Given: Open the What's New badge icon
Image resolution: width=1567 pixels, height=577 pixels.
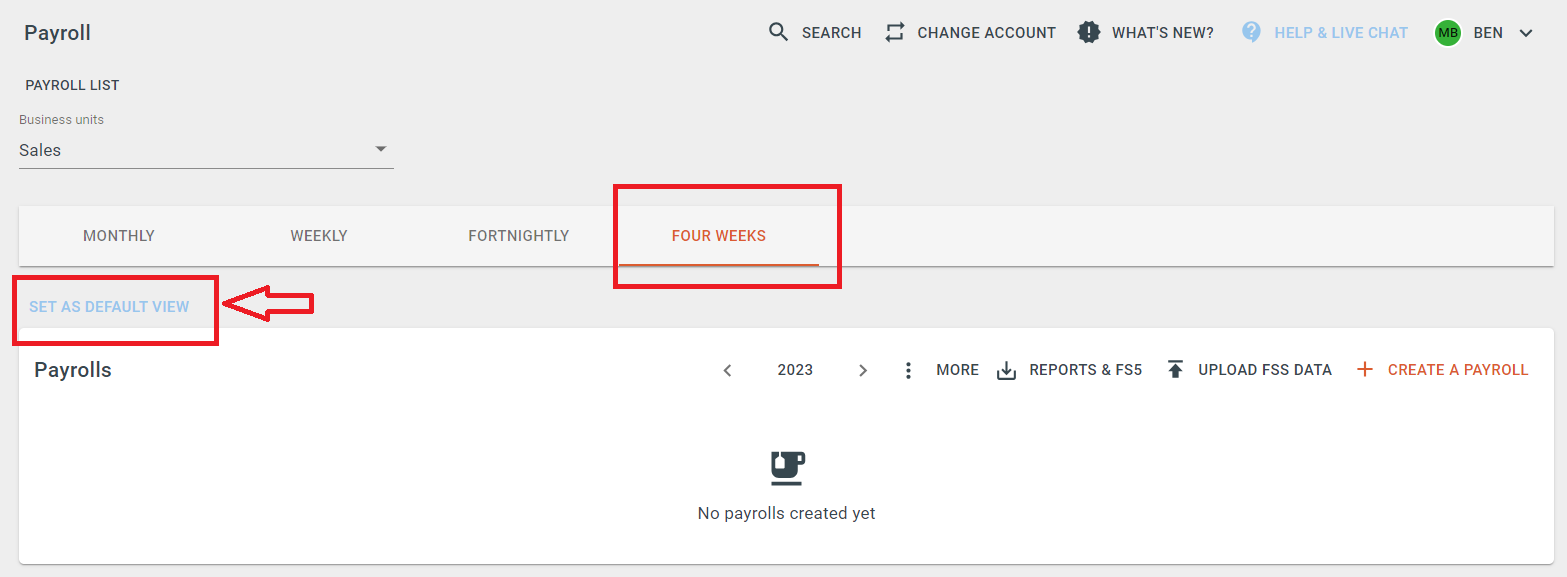Looking at the screenshot, I should (x=1089, y=32).
